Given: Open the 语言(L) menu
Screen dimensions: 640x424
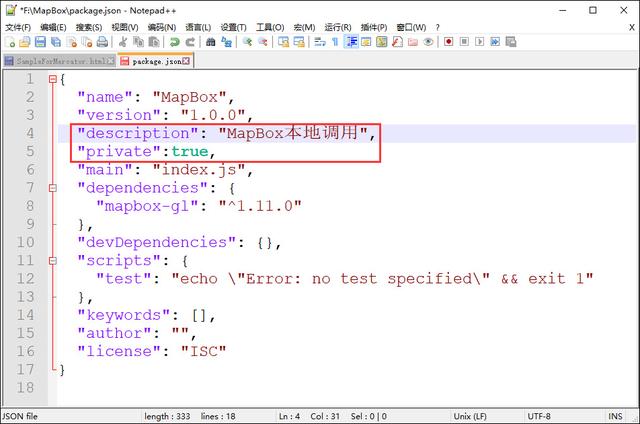Looking at the screenshot, I should pyautogui.click(x=198, y=27).
